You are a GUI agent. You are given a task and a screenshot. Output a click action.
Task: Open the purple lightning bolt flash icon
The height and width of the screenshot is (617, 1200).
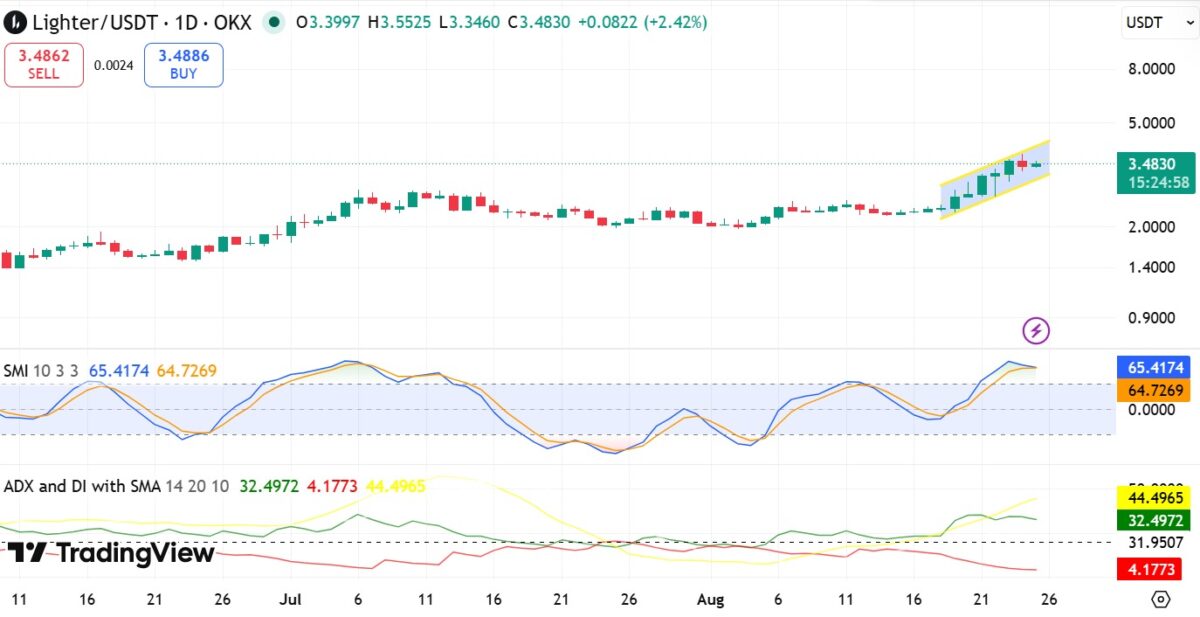1036,330
